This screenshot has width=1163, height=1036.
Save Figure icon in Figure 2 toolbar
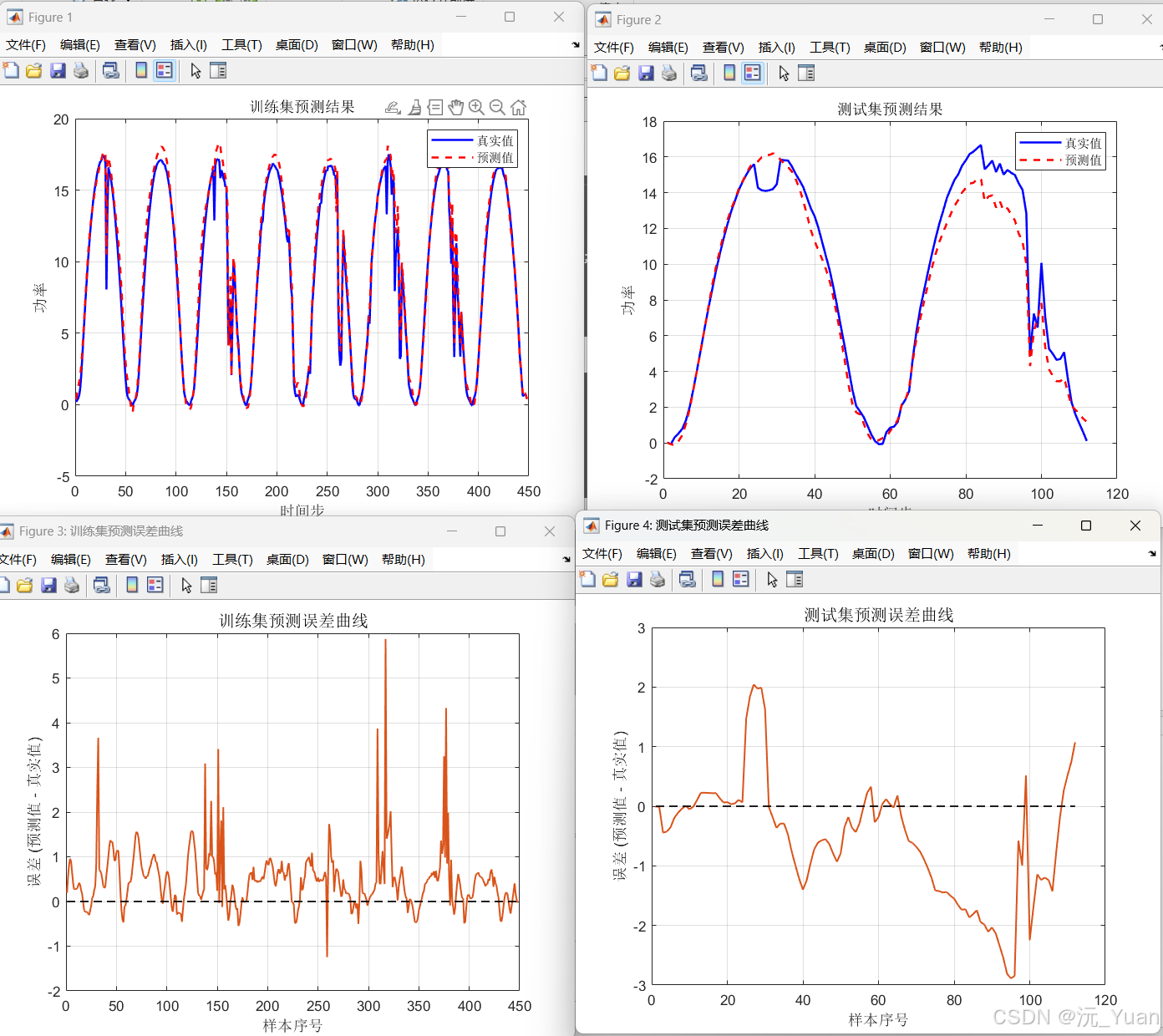[x=646, y=74]
